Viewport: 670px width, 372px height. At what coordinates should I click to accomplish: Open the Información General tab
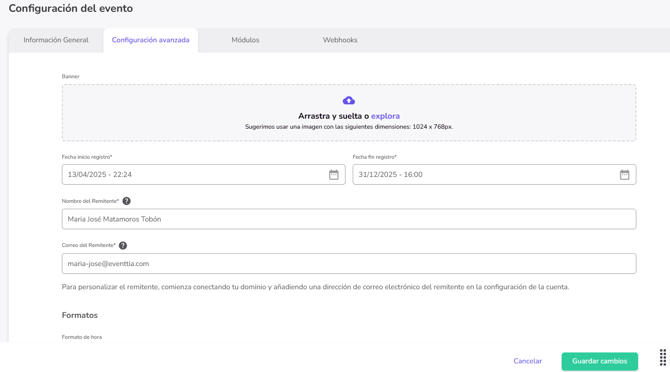56,40
